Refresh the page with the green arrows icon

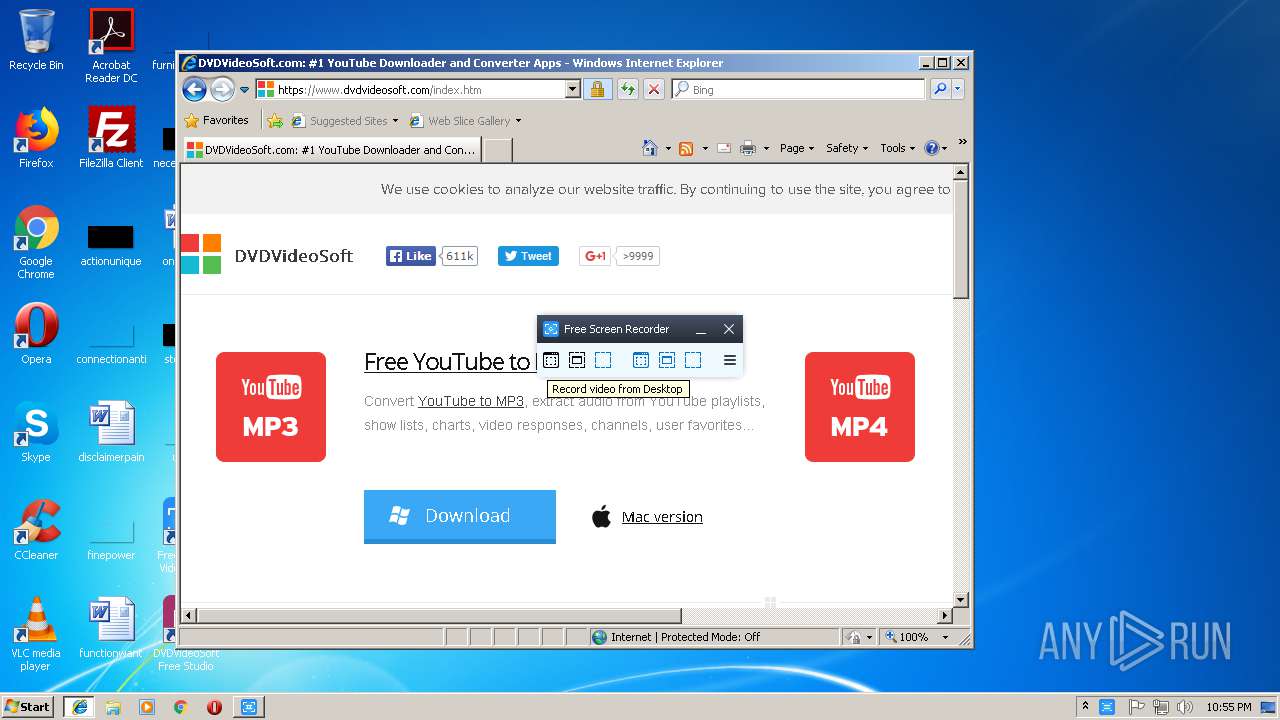(627, 89)
